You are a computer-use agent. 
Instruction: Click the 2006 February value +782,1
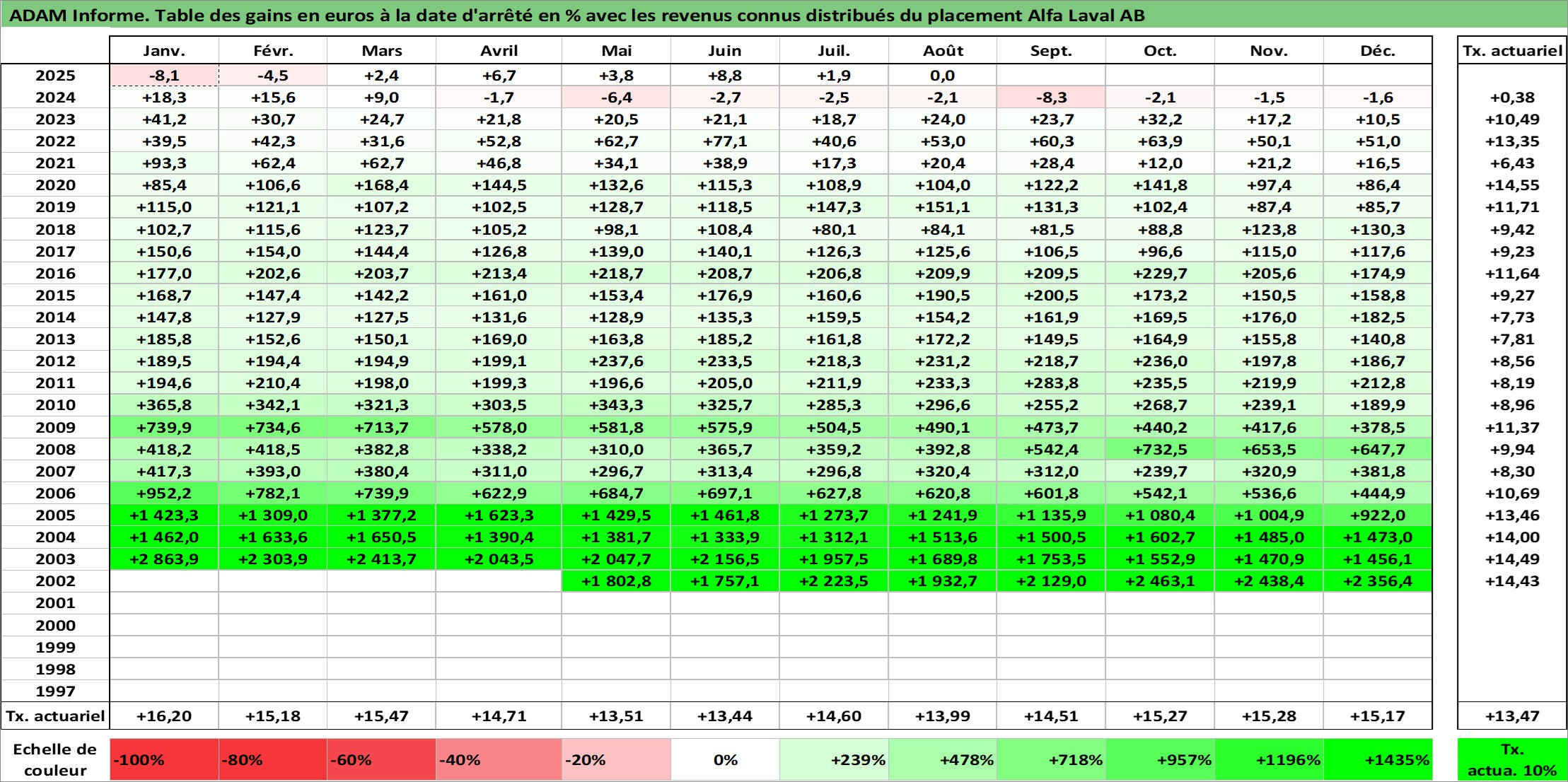[273, 494]
